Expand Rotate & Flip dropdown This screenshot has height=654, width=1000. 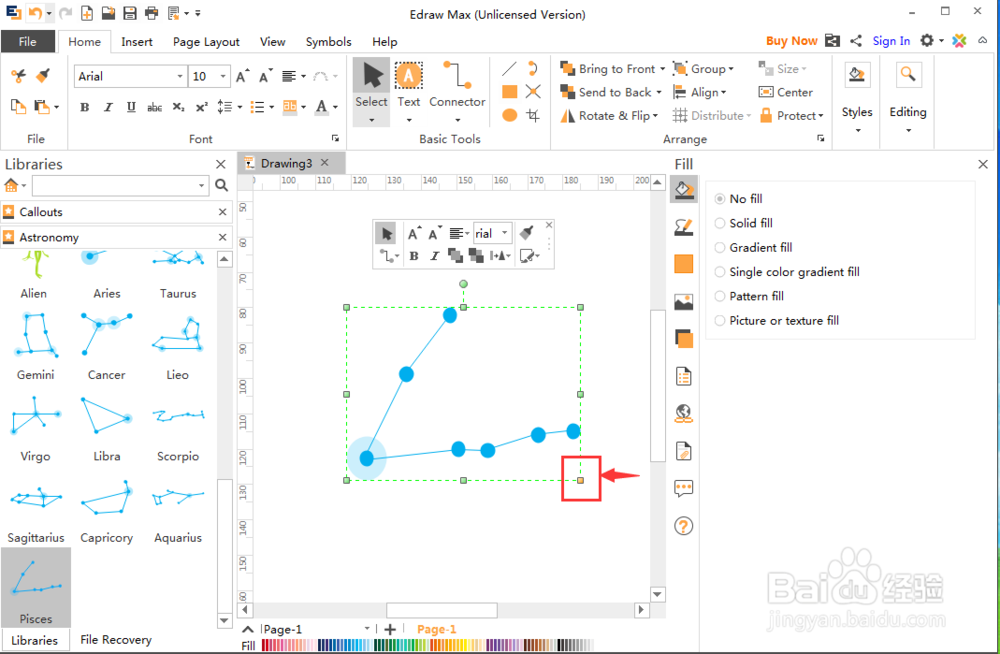click(656, 116)
